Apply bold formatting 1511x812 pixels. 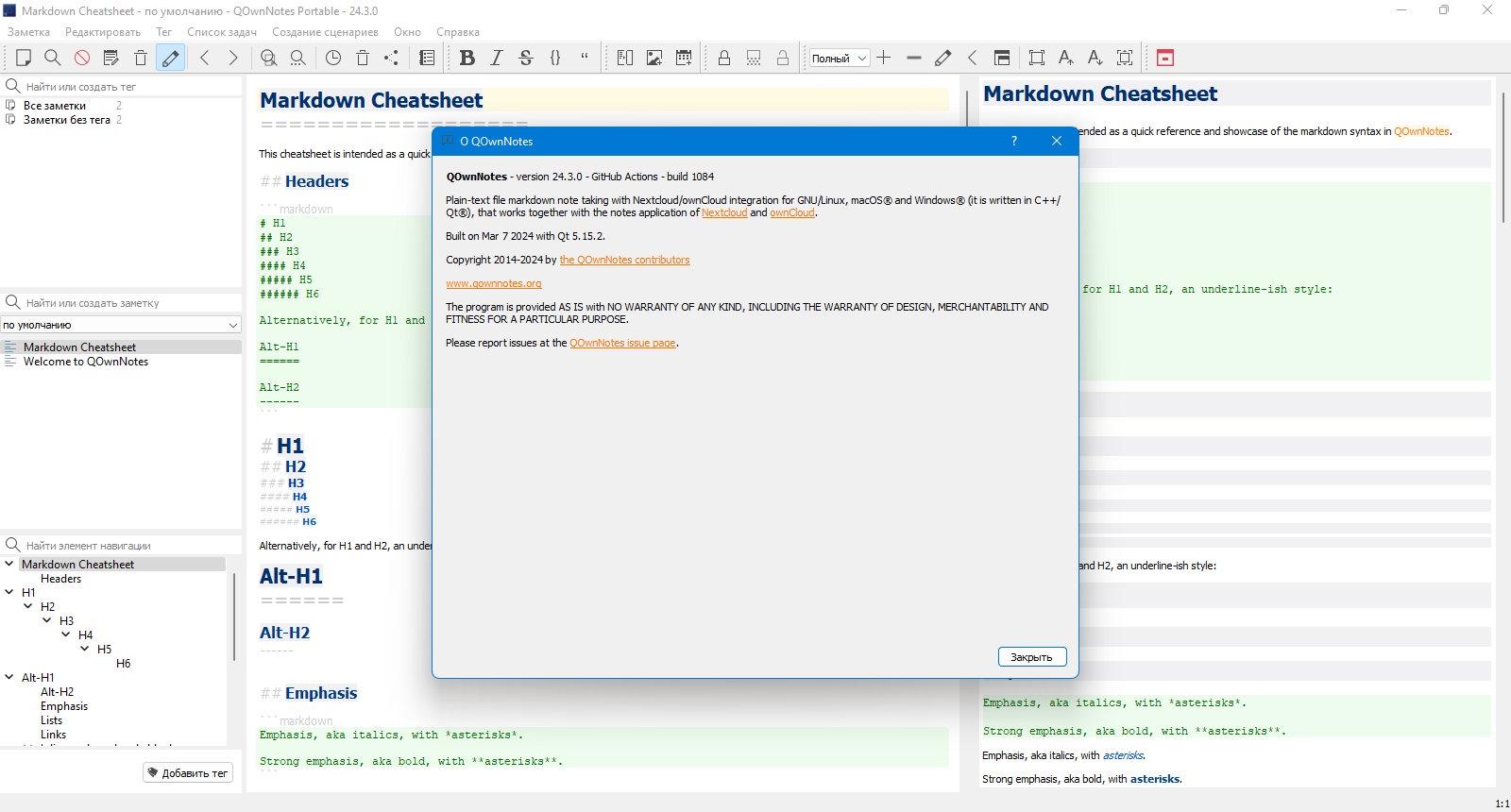pyautogui.click(x=467, y=58)
